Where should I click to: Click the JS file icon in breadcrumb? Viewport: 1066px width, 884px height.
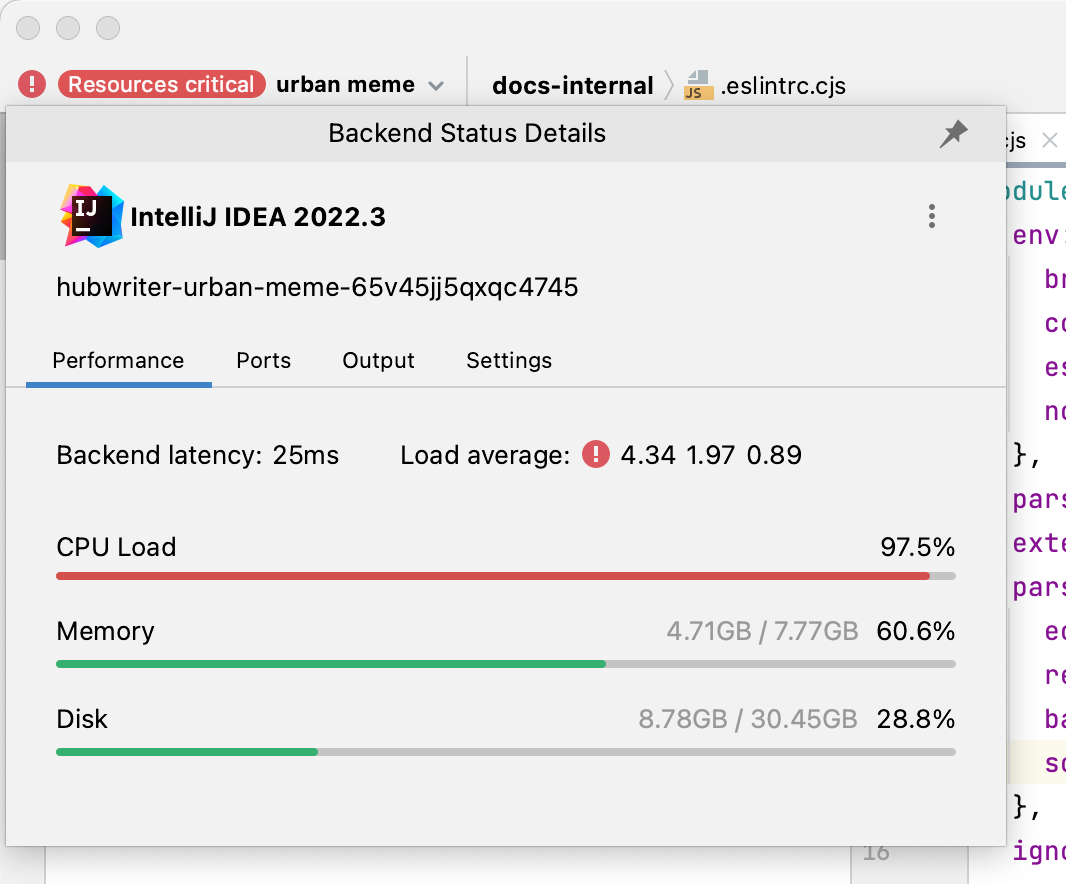698,85
